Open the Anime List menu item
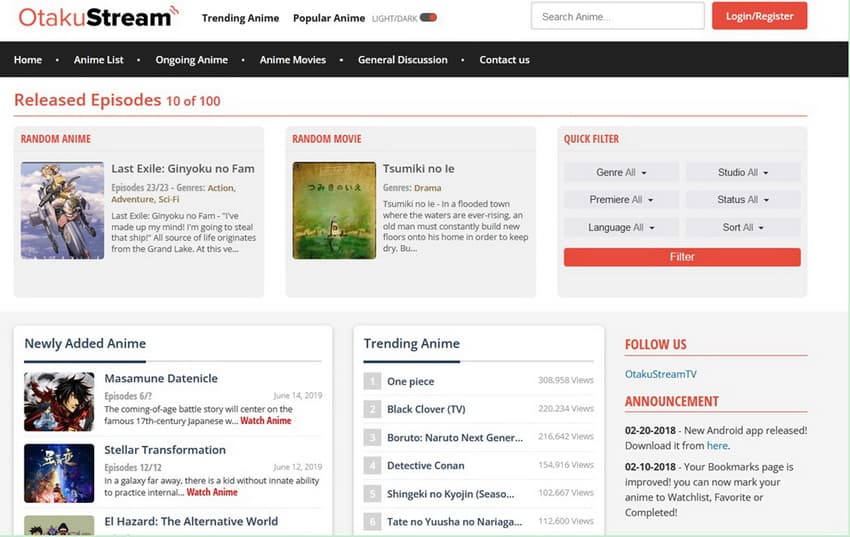This screenshot has width=850, height=537. [98, 60]
